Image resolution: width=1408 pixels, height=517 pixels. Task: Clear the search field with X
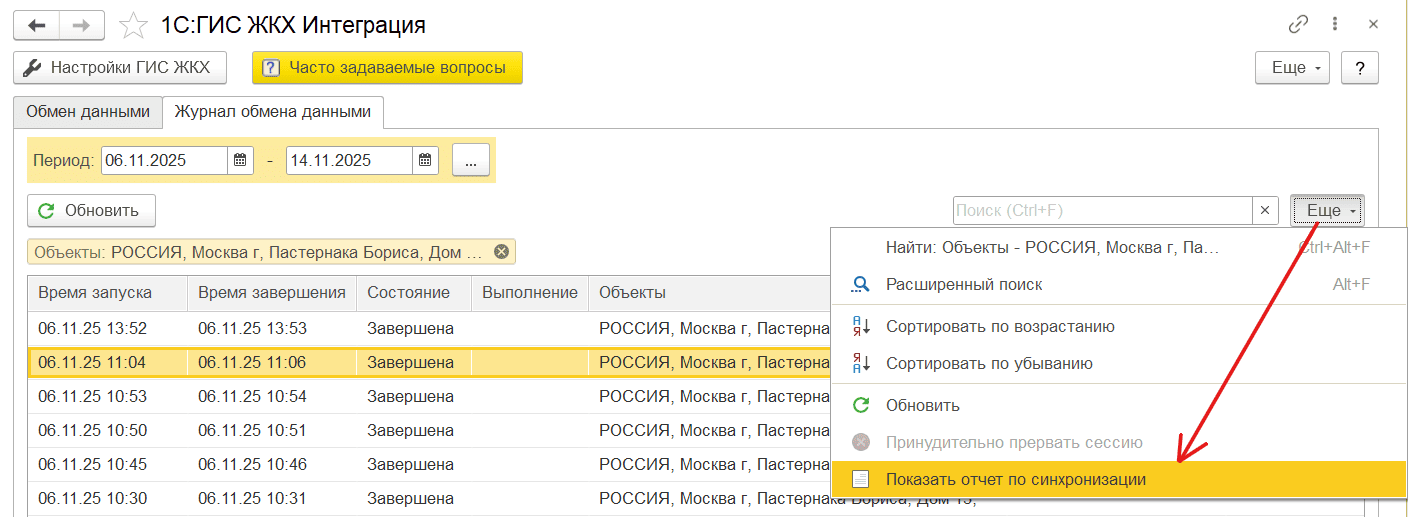click(x=1265, y=210)
